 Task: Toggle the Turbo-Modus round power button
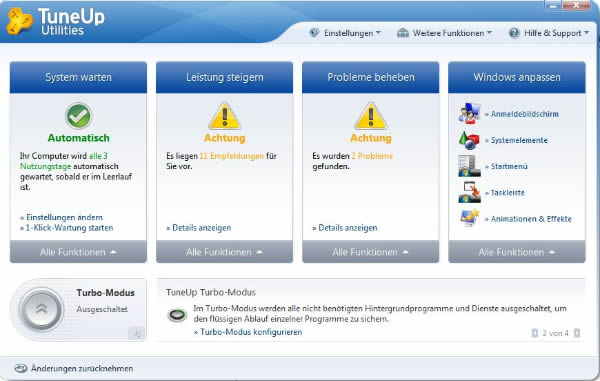[x=41, y=309]
